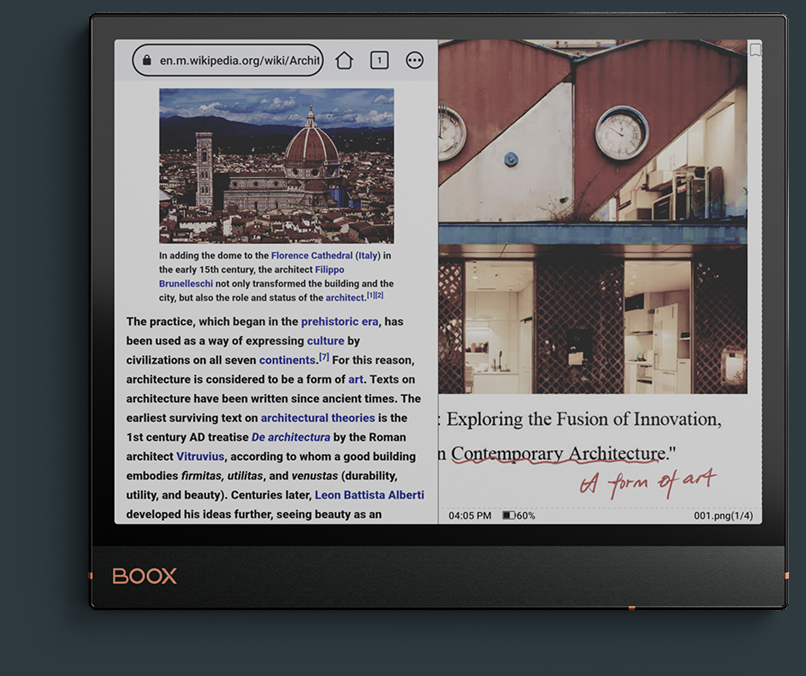Tap the bookmark icon in reader corner

click(x=755, y=50)
